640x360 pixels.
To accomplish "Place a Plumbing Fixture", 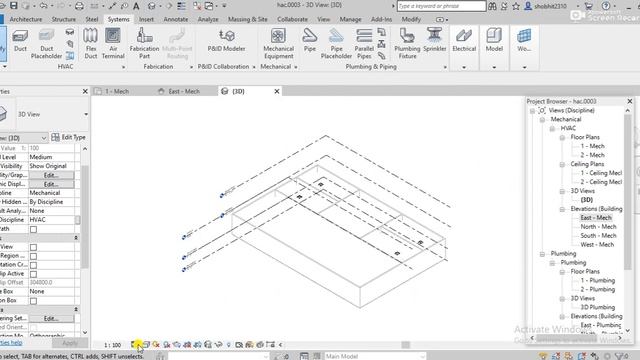I will (407, 44).
